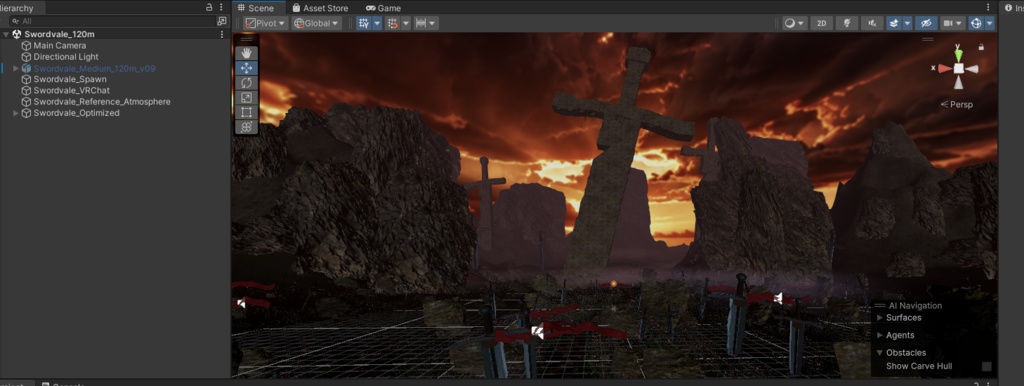Toggle hidden objects visibility eye icon

pos(925,23)
